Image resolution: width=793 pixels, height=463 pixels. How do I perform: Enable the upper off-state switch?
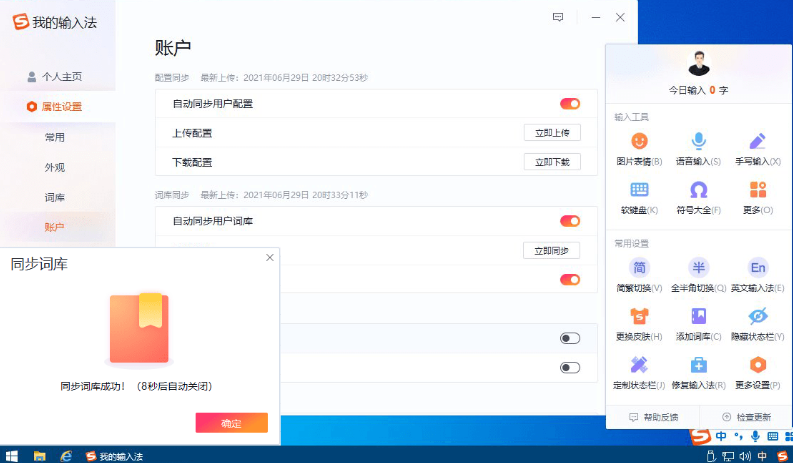point(570,339)
